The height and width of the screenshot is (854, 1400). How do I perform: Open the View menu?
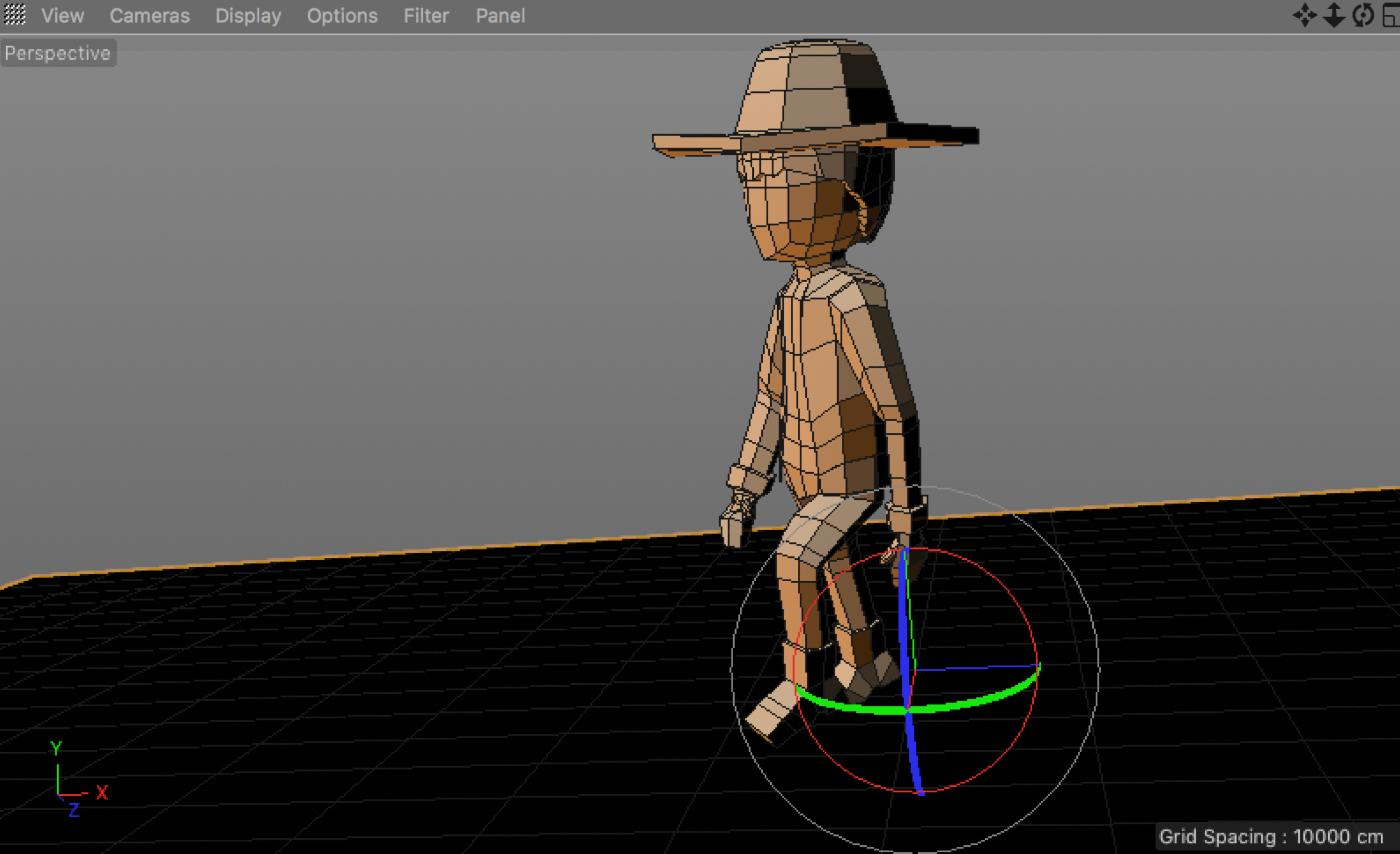tap(62, 16)
